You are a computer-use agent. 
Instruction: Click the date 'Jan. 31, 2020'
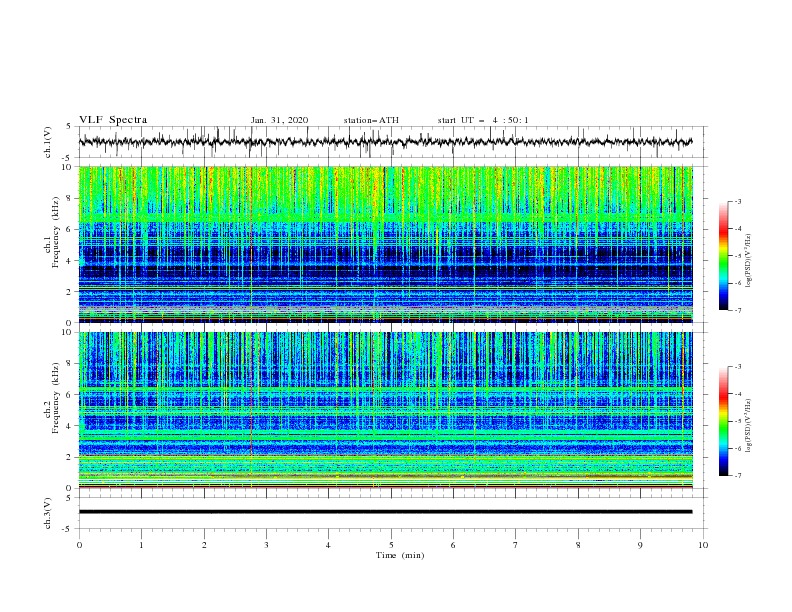click(x=279, y=120)
